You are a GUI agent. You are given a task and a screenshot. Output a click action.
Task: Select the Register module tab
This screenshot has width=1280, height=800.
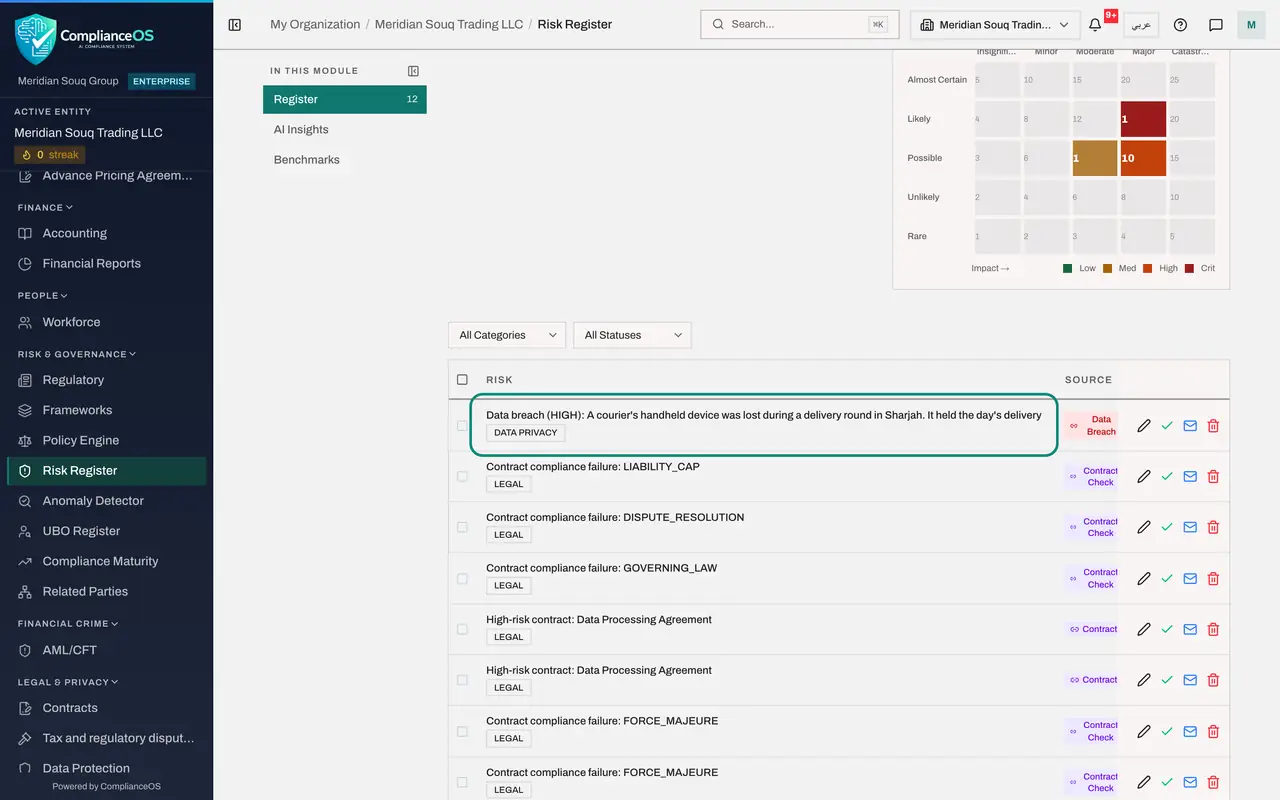tap(345, 99)
